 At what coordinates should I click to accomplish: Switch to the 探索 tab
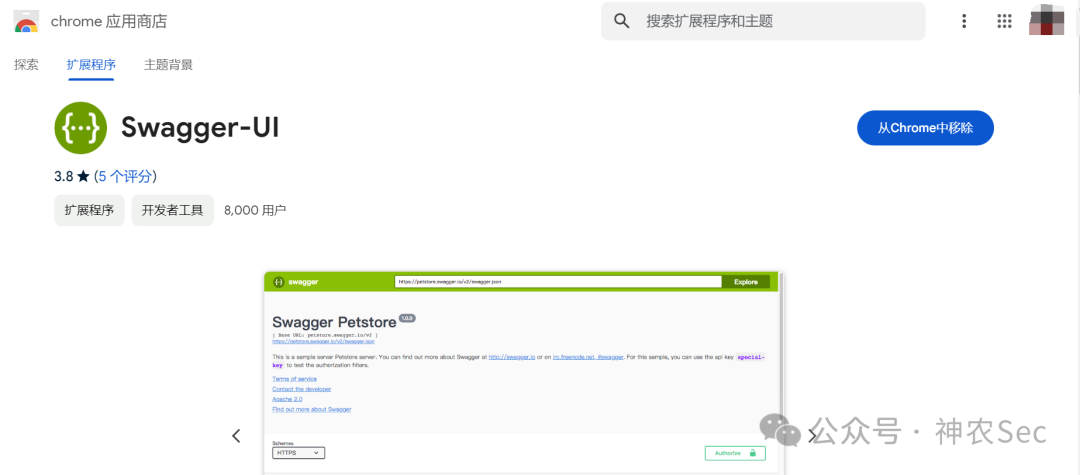tap(26, 65)
